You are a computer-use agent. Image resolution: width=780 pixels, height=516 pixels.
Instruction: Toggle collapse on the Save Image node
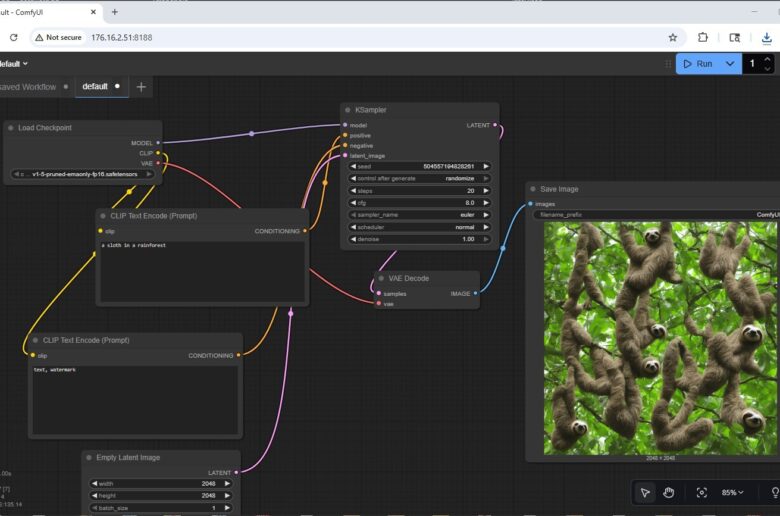[x=533, y=189]
